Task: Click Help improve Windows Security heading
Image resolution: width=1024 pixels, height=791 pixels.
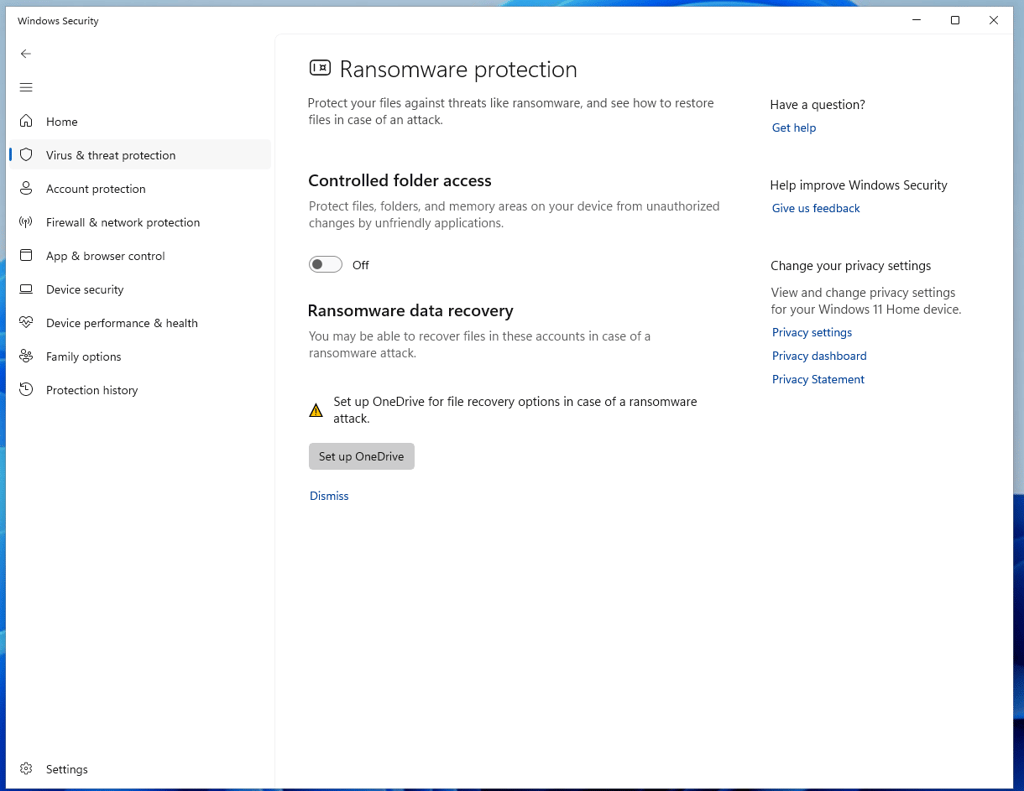Action: [x=858, y=185]
